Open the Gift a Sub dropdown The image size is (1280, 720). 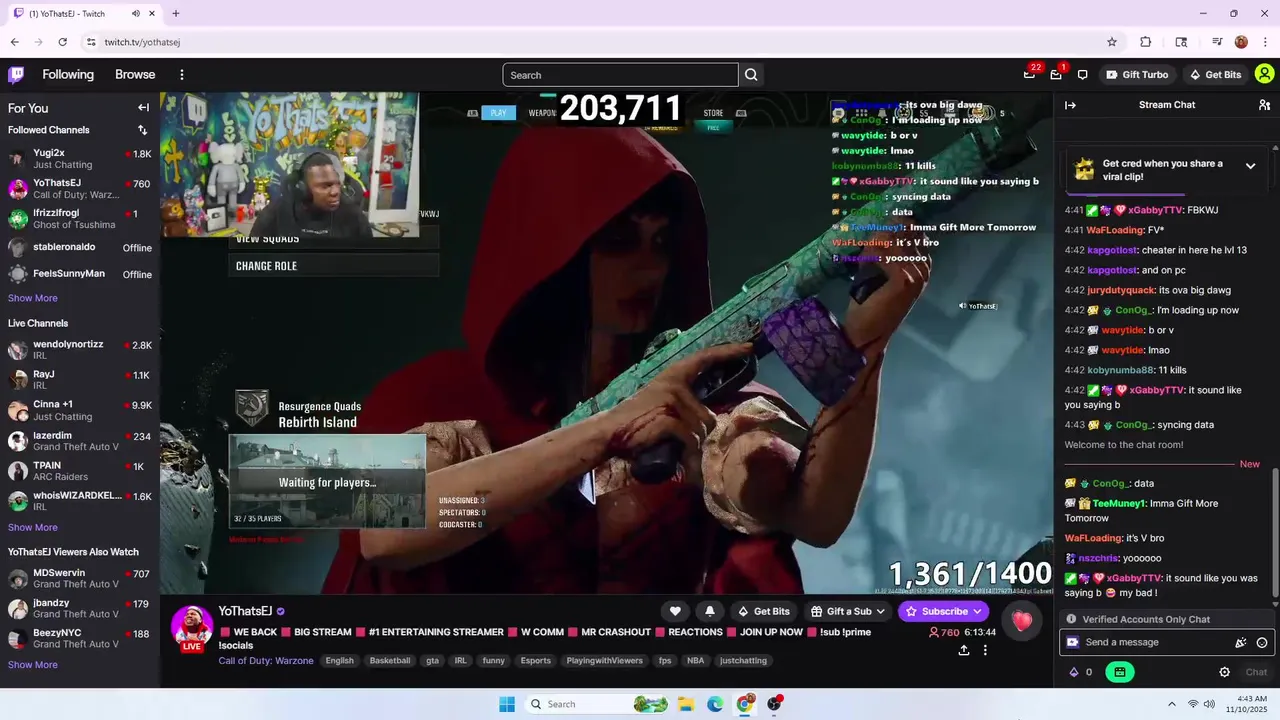click(848, 611)
